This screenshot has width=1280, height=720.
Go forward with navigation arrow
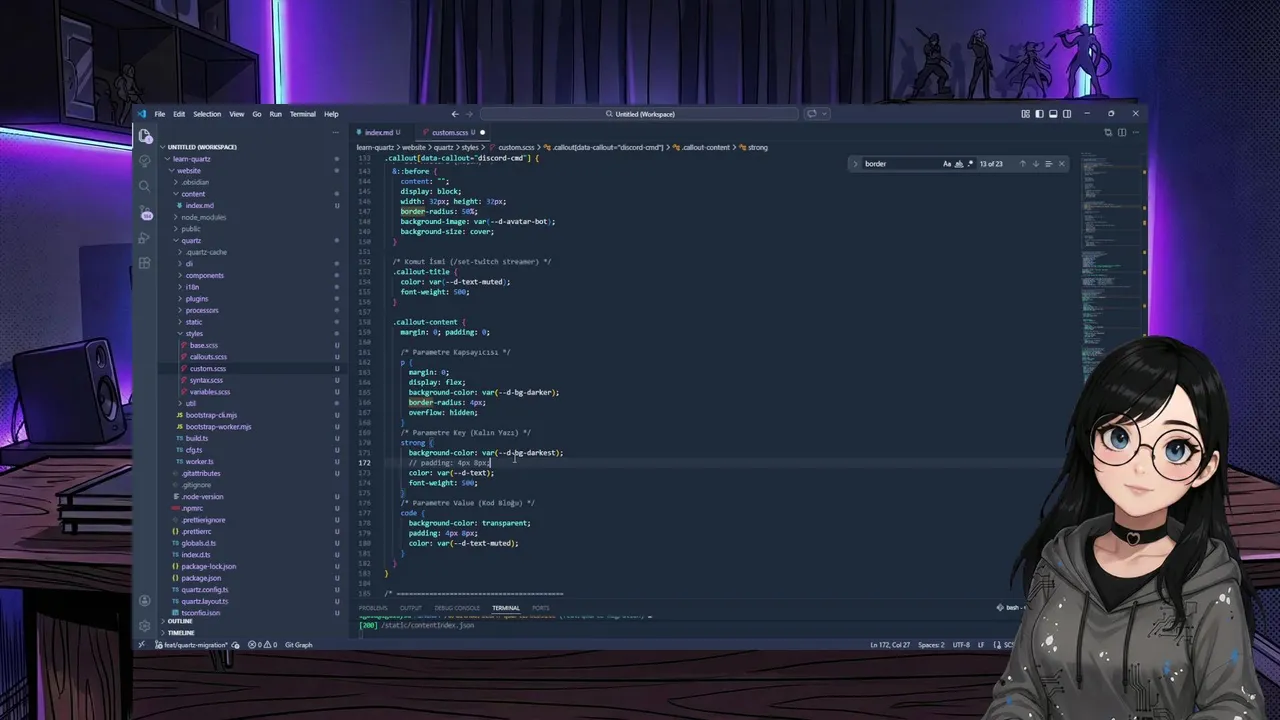[470, 114]
